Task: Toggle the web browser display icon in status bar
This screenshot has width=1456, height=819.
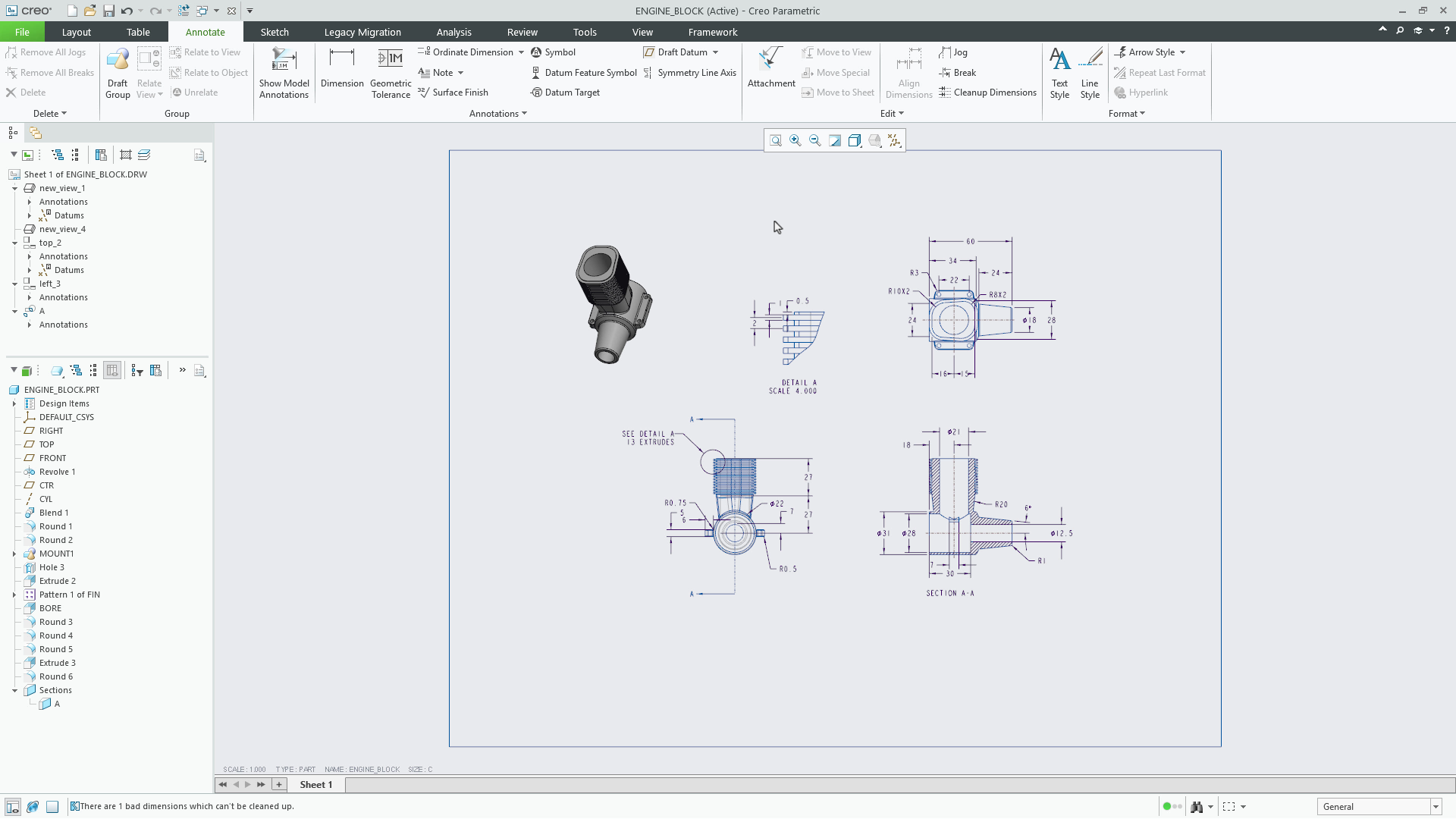Action: 33,807
